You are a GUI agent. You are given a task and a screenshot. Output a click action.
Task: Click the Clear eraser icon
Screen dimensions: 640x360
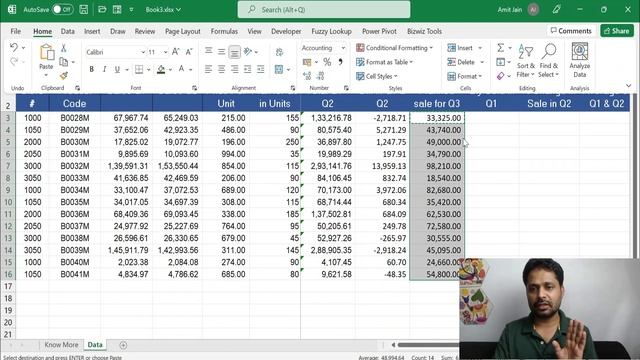[500, 76]
